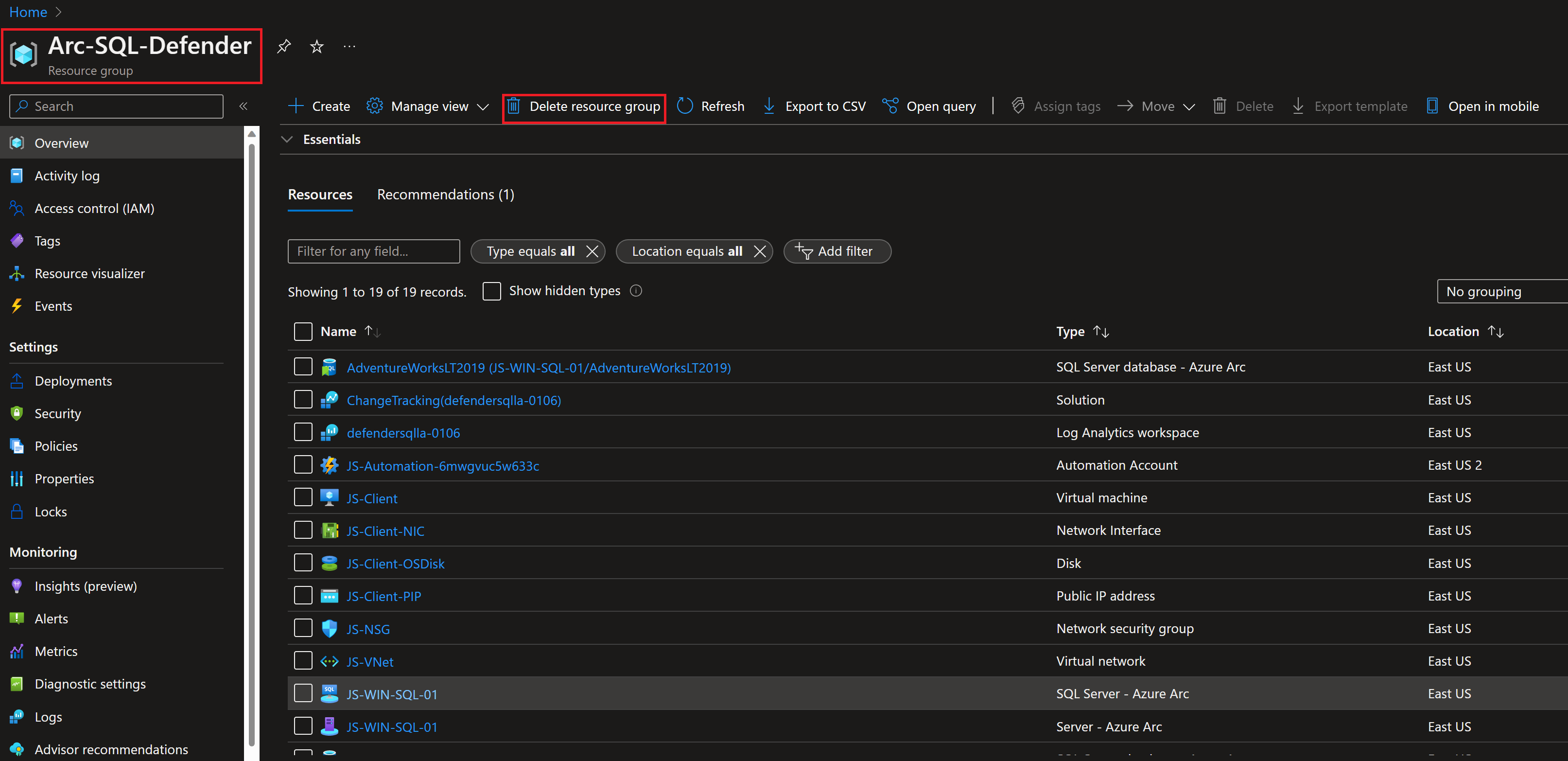Mark resource group as favorite with star
The height and width of the screenshot is (761, 1568).
(316, 46)
